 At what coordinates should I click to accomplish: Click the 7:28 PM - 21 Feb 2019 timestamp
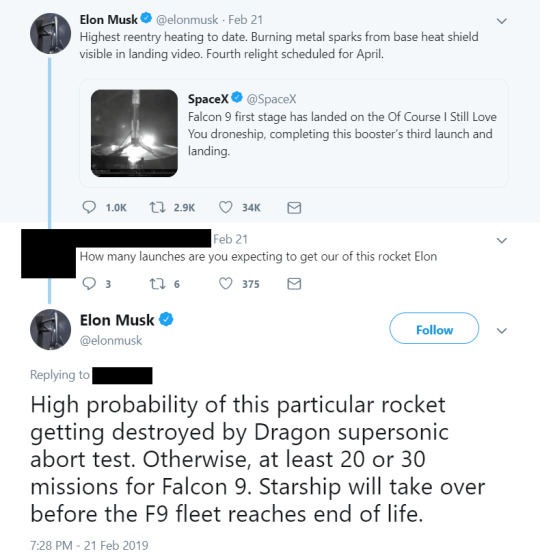click(x=89, y=545)
